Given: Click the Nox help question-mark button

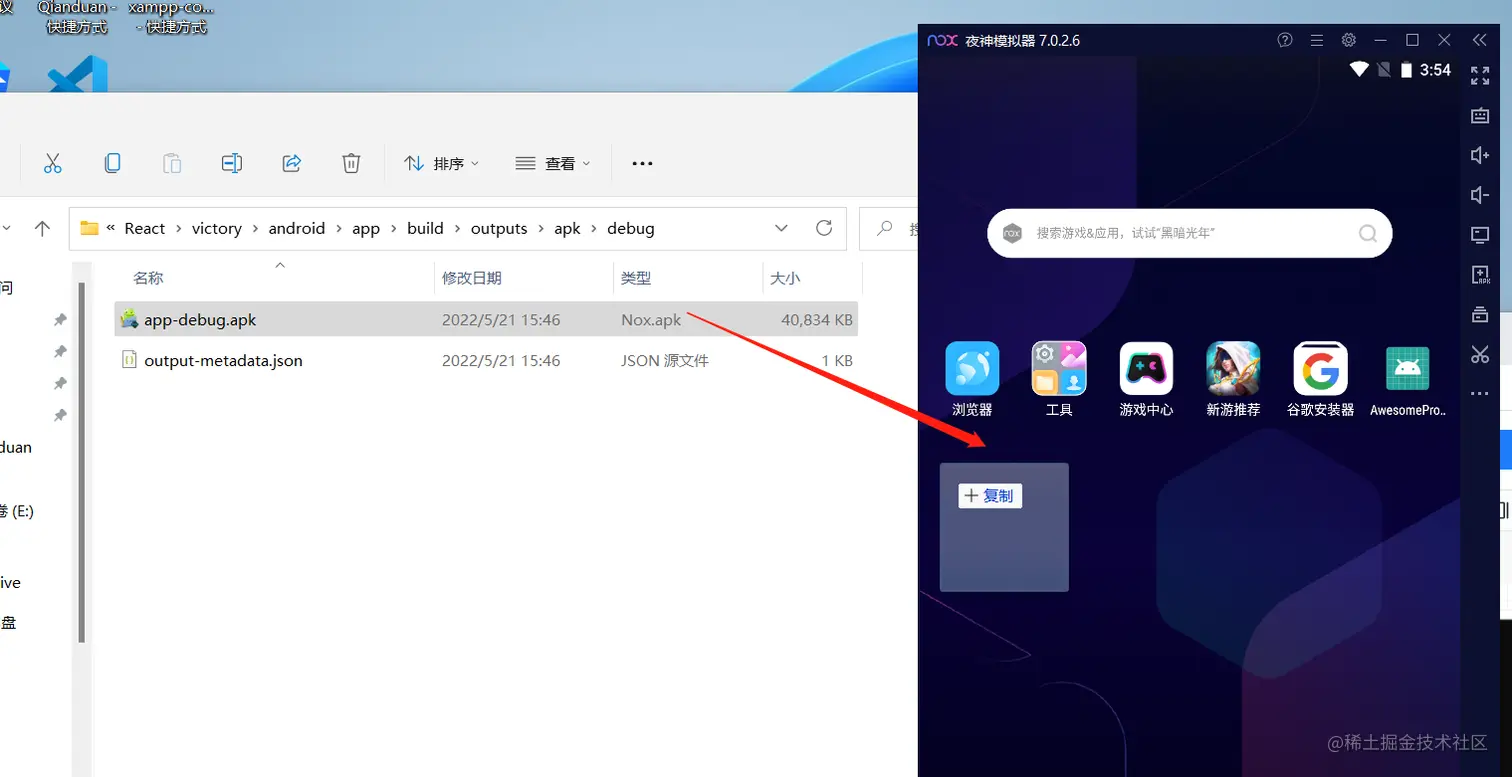Looking at the screenshot, I should click(x=1285, y=40).
